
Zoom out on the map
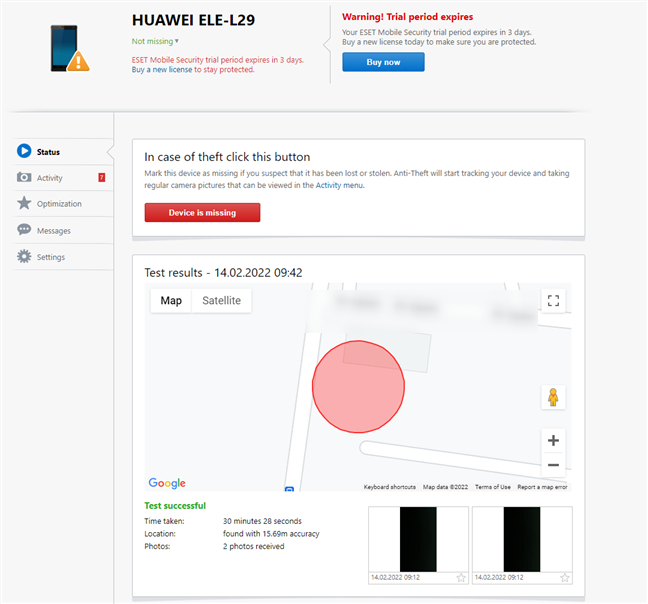553,465
